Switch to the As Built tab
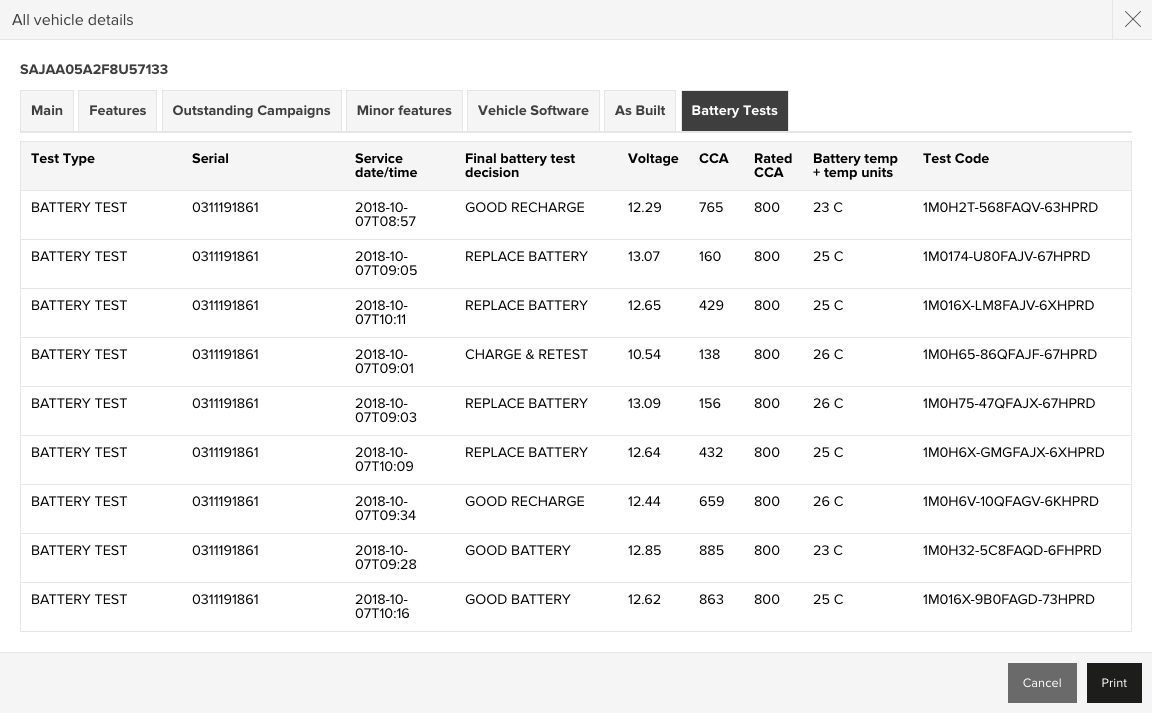The image size is (1152, 713). click(x=640, y=111)
